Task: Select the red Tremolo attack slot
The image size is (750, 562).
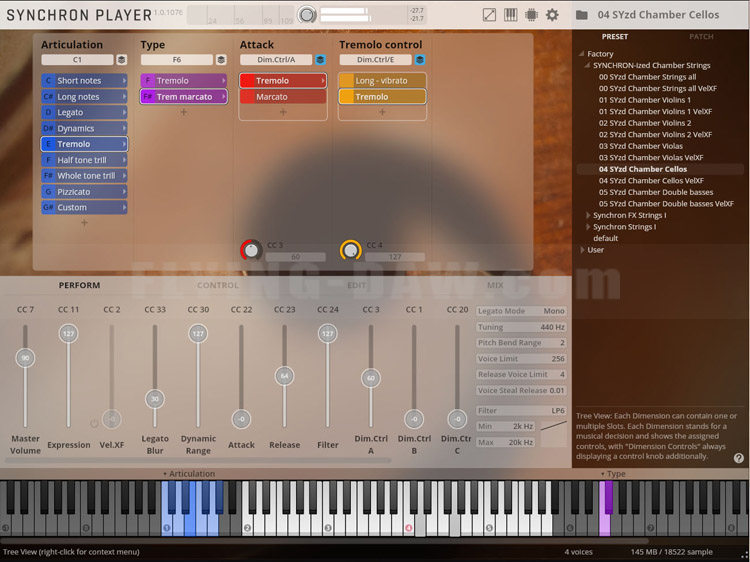Action: pyautogui.click(x=283, y=81)
